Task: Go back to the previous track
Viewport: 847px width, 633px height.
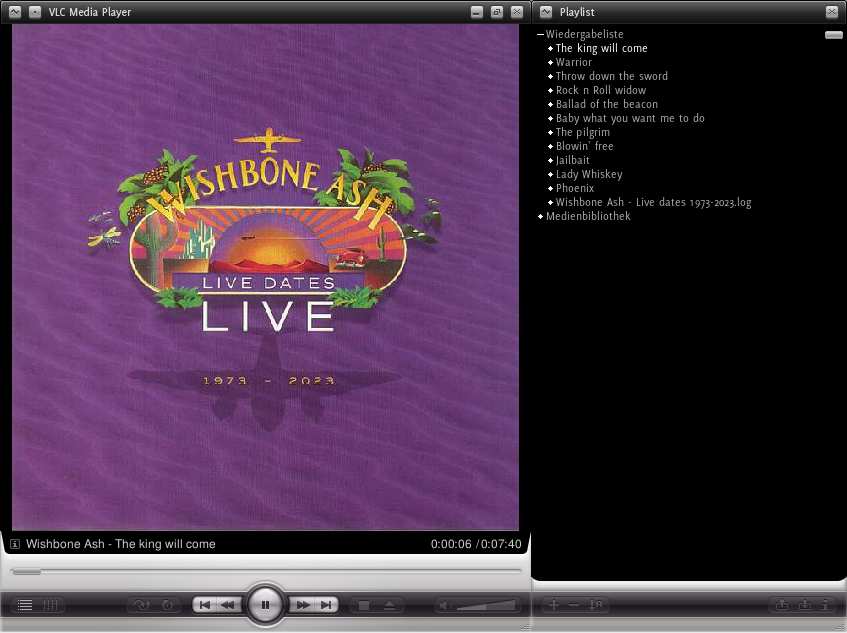Action: pyautogui.click(x=204, y=605)
